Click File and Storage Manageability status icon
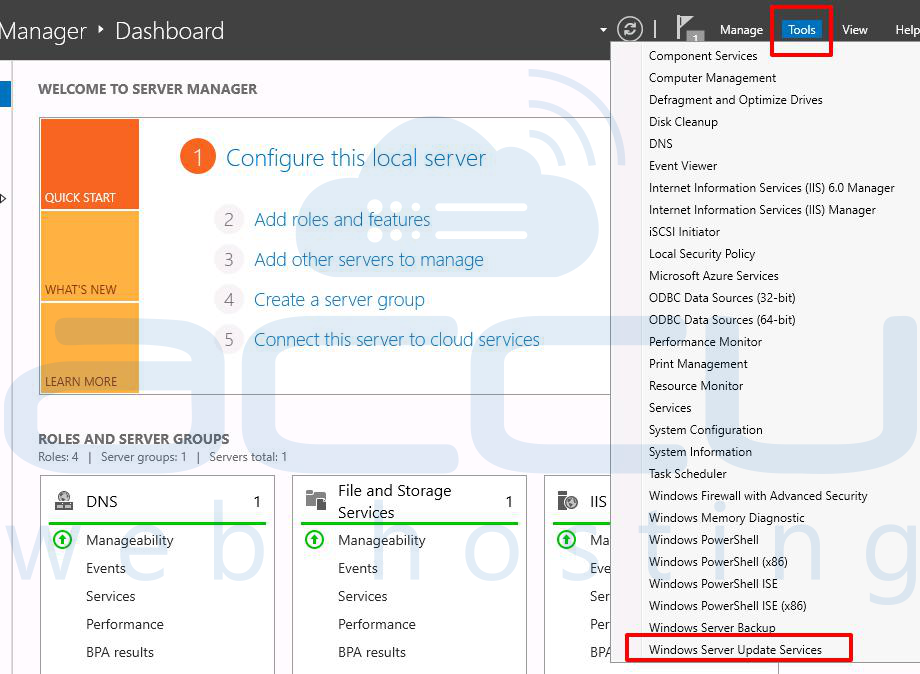Viewport: 920px width, 674px height. [314, 540]
